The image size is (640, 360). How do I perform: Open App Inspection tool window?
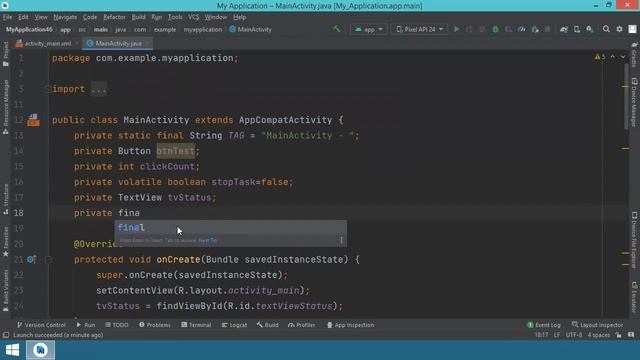tap(351, 325)
